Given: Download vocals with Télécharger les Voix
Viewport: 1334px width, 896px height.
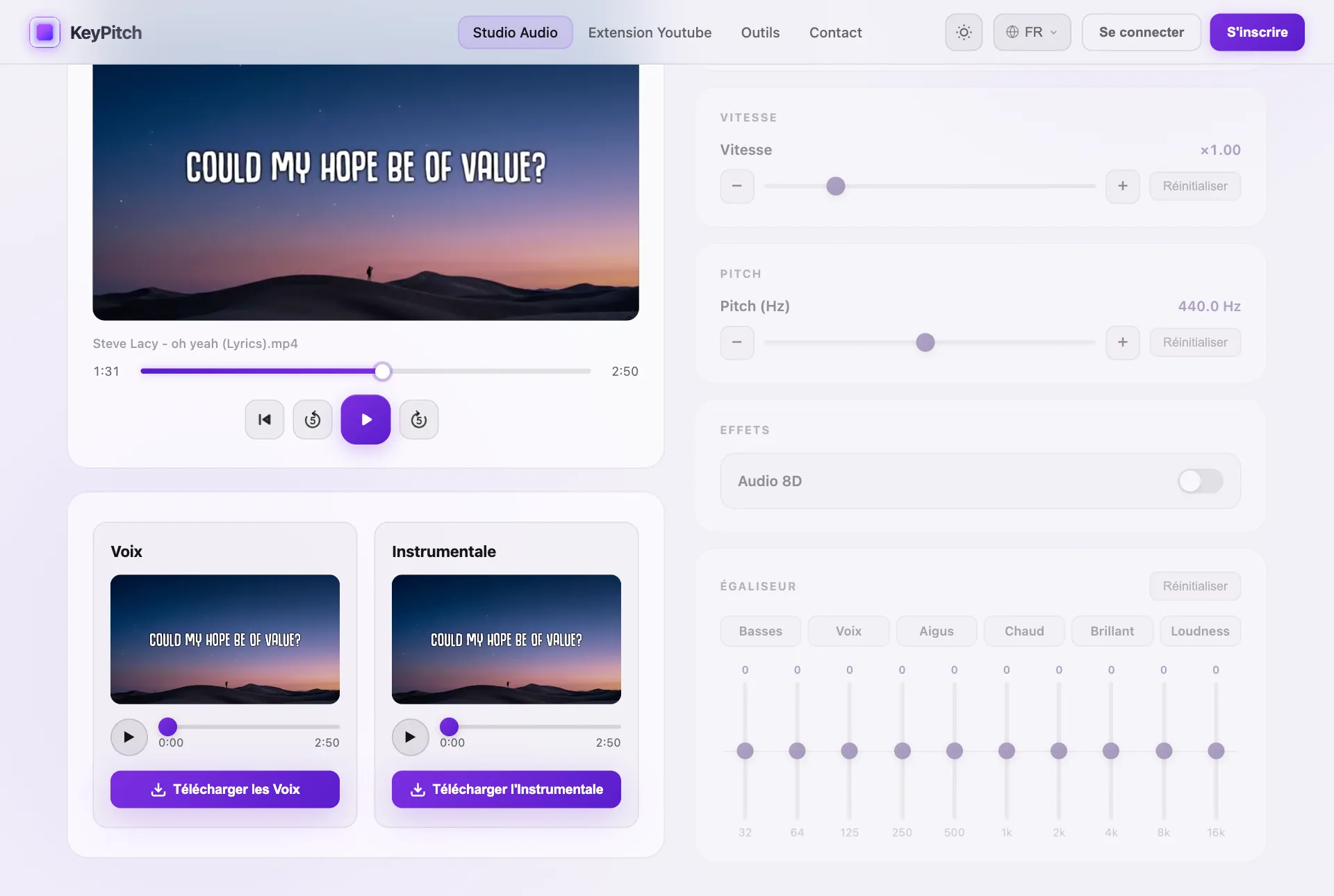Looking at the screenshot, I should coord(225,790).
